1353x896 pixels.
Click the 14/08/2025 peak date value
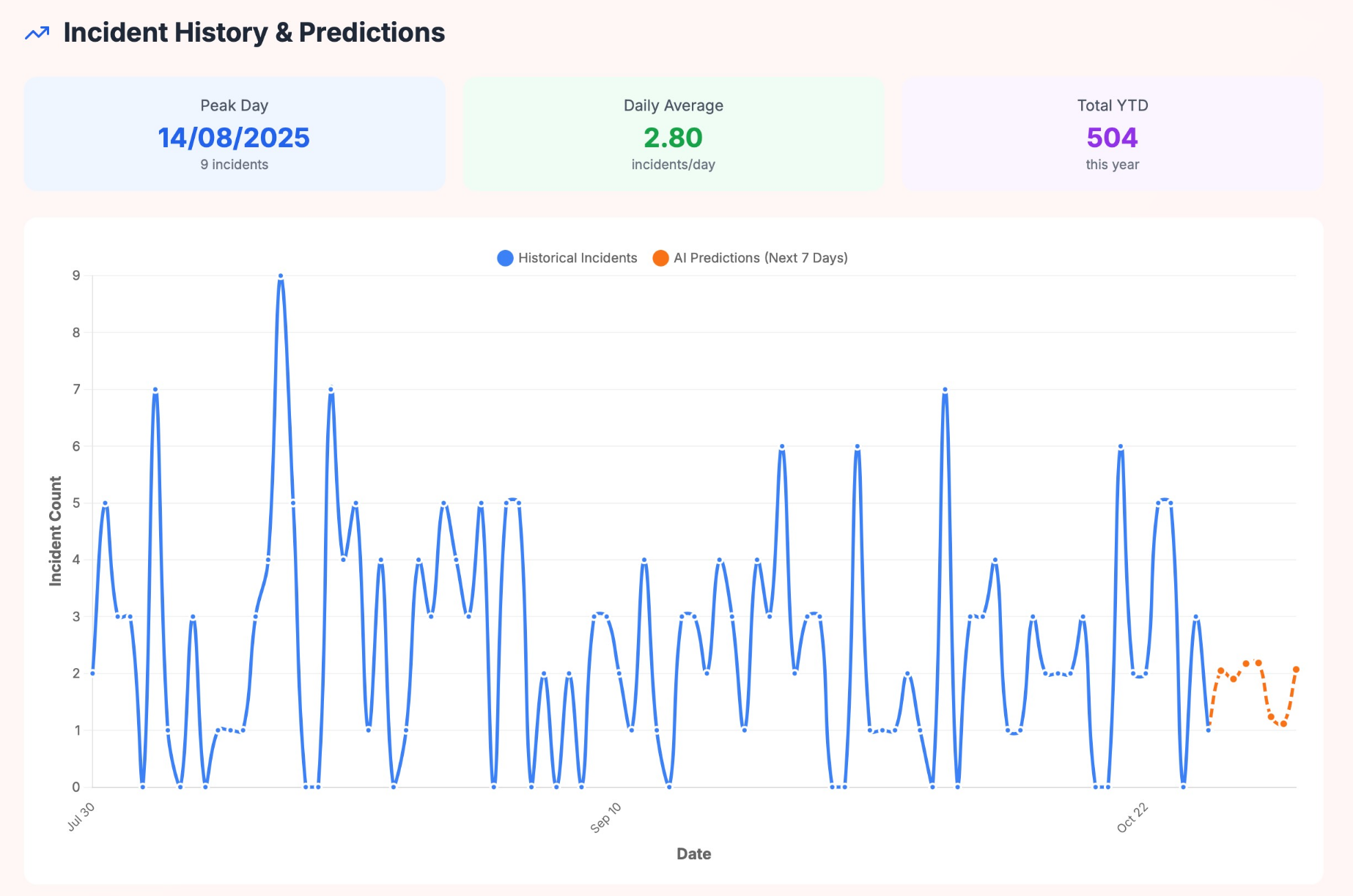[234, 138]
